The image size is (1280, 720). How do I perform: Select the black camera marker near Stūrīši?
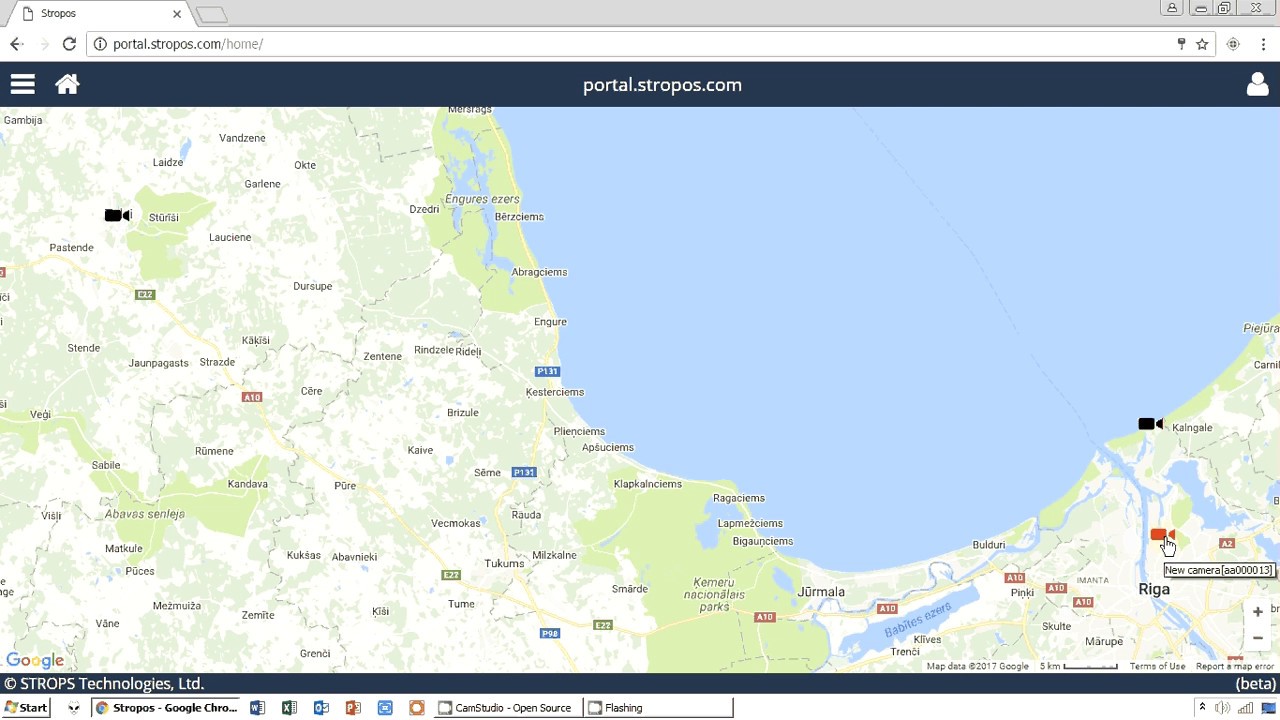[x=118, y=215]
